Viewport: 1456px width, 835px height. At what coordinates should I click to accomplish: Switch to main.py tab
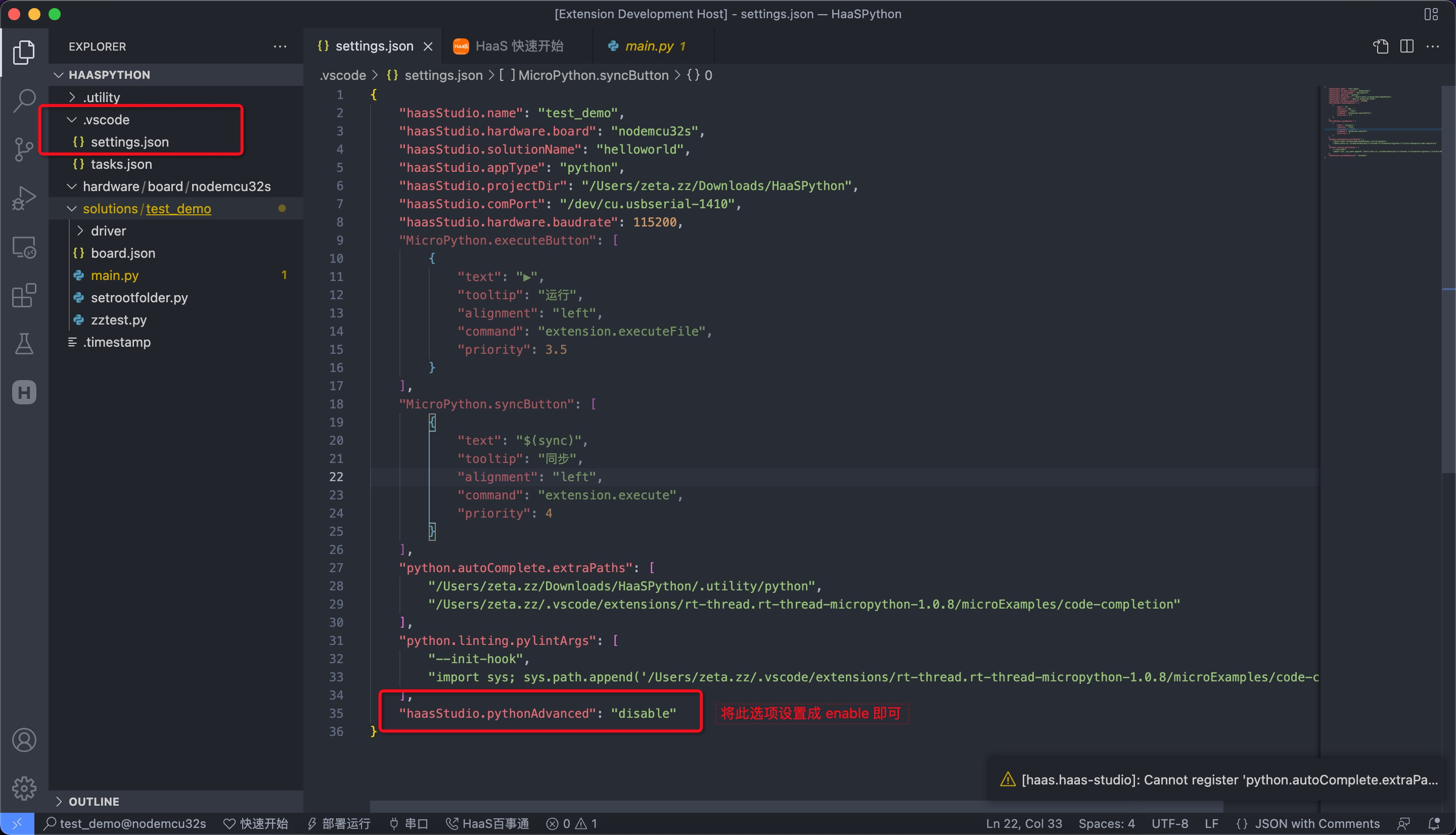click(654, 47)
